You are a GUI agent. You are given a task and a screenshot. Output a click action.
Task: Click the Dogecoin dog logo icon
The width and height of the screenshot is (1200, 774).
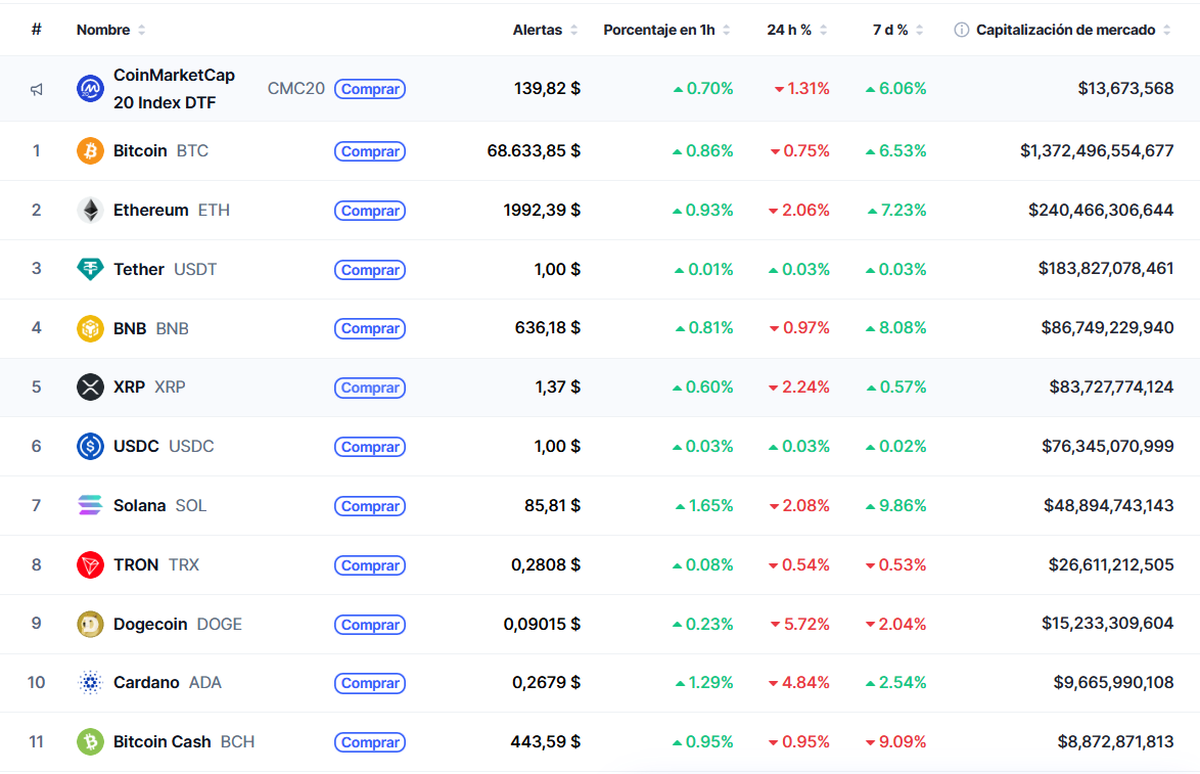point(90,624)
